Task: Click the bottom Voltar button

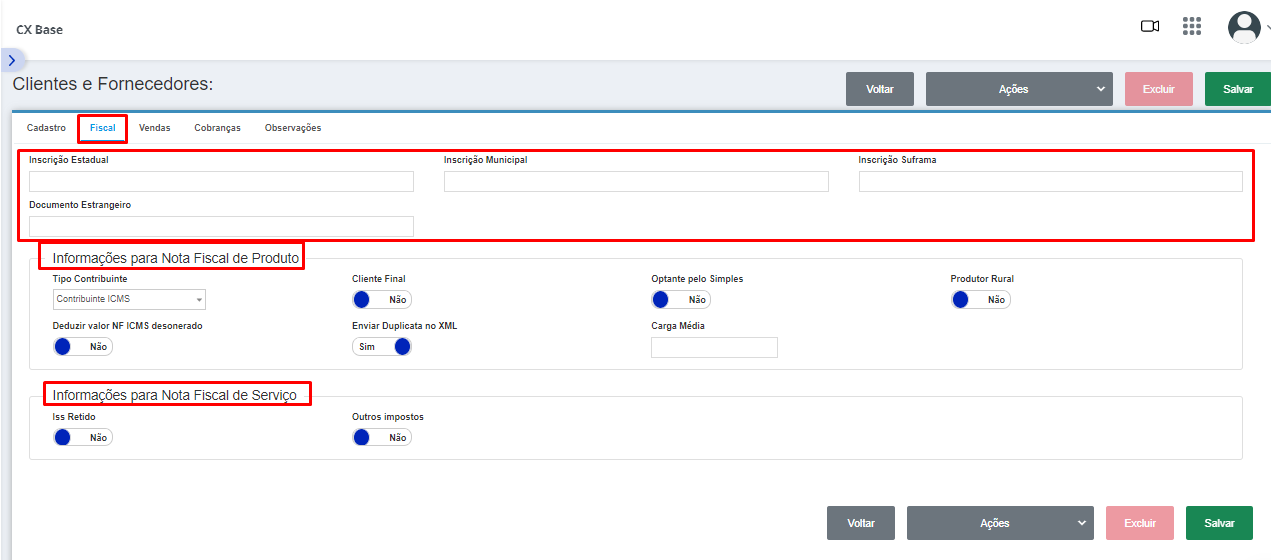Action: (x=861, y=523)
